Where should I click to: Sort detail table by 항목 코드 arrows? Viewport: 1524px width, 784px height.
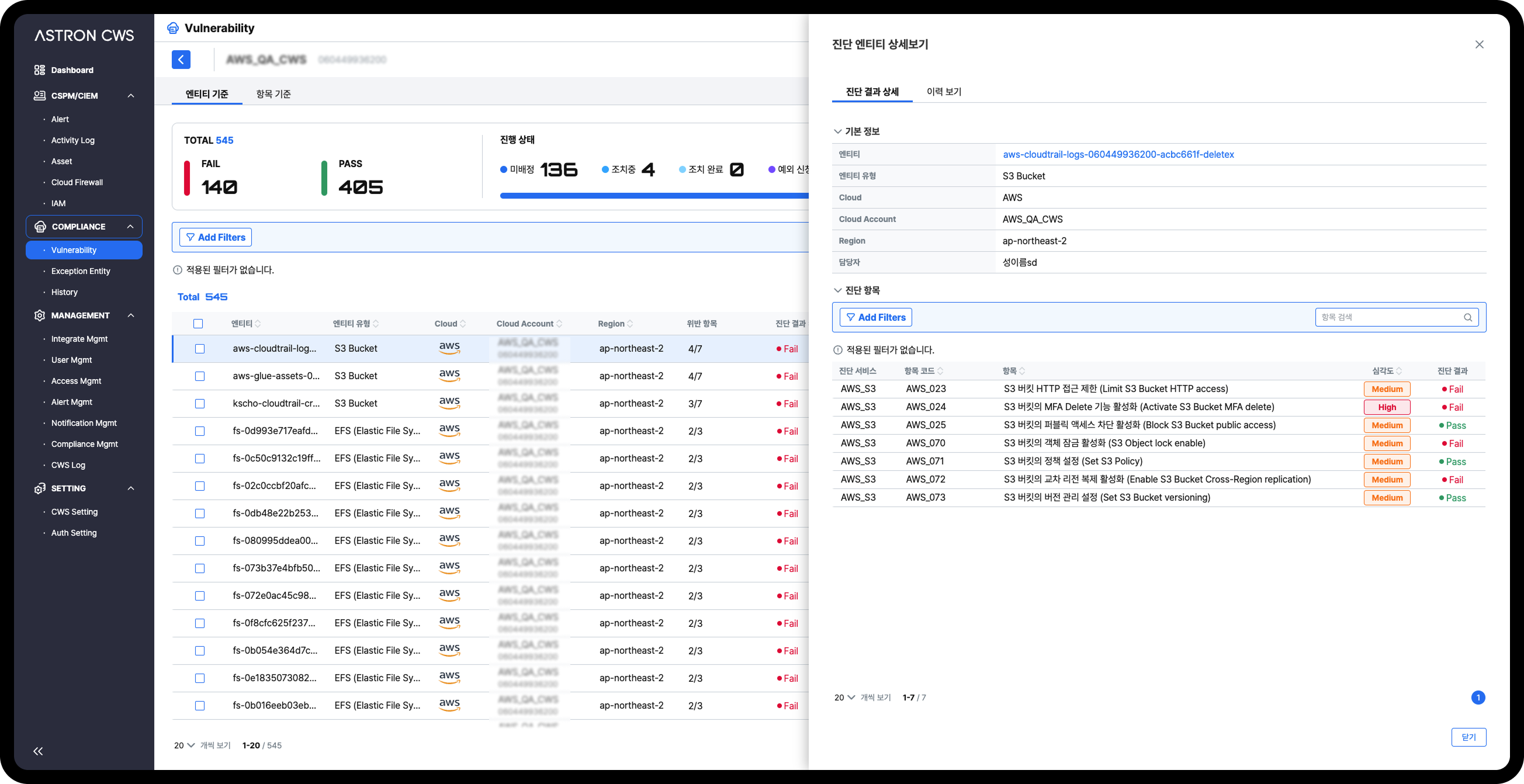click(940, 371)
